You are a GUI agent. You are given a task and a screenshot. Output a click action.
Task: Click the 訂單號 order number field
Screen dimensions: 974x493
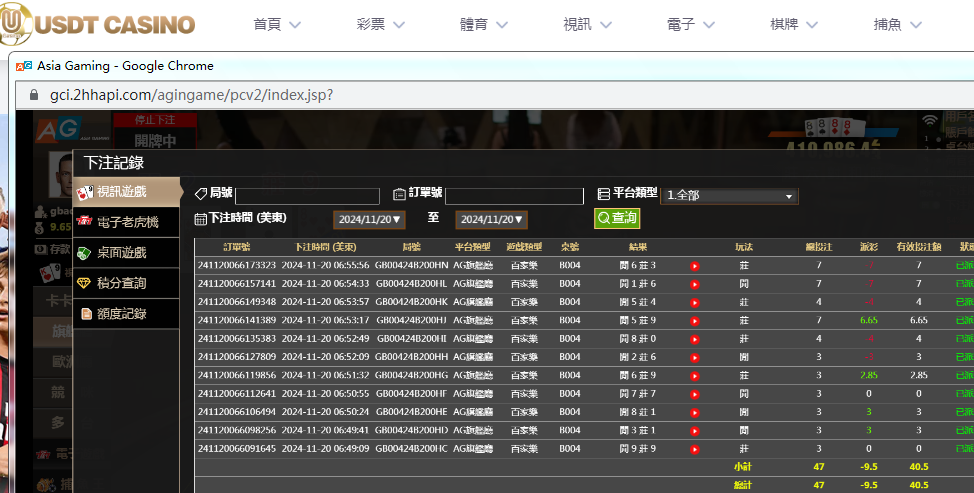(514, 196)
